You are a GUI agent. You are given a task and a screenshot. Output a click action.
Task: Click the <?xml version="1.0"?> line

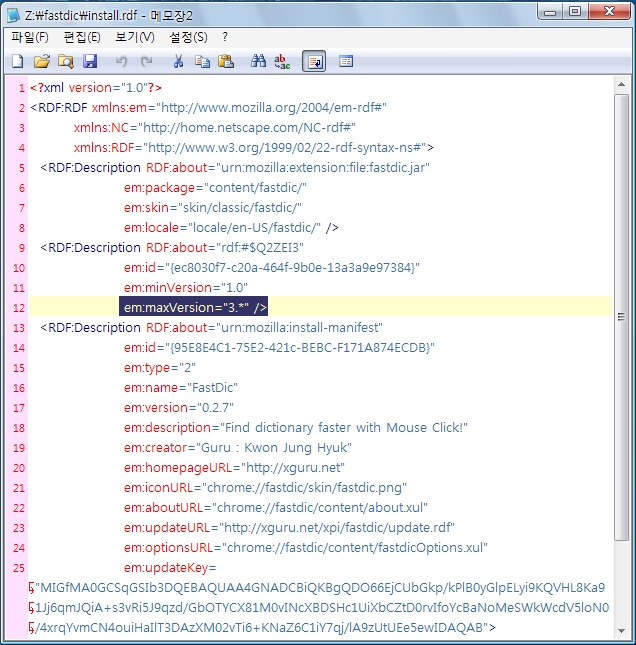pyautogui.click(x=96, y=88)
